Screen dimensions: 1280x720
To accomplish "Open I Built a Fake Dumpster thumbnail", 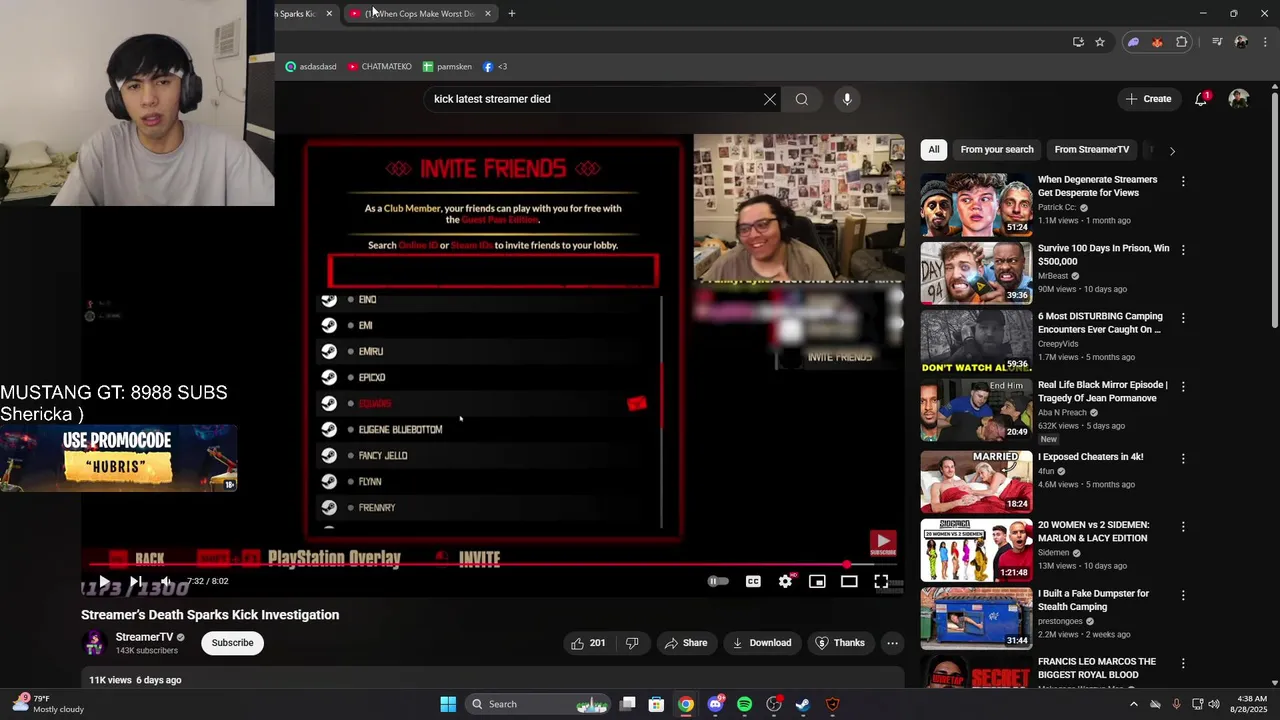I will [976, 619].
